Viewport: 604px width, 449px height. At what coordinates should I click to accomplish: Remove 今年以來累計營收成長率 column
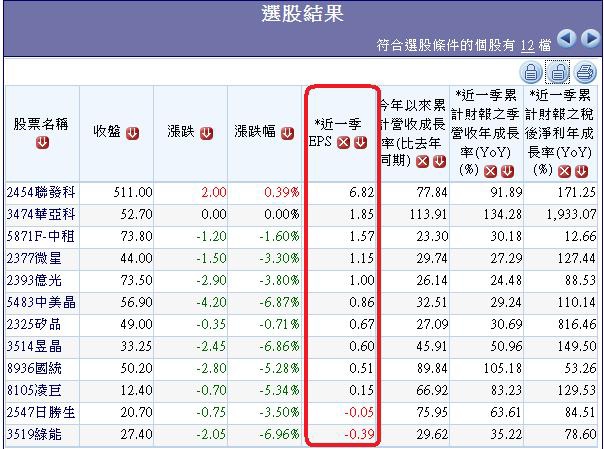(x=422, y=162)
